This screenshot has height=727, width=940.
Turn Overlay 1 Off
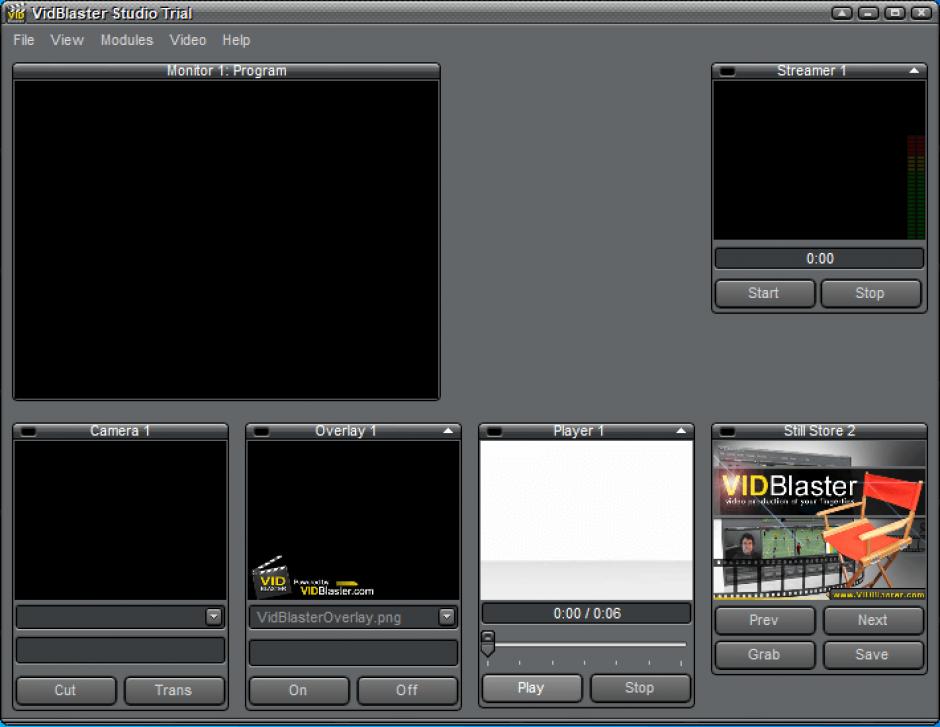407,690
